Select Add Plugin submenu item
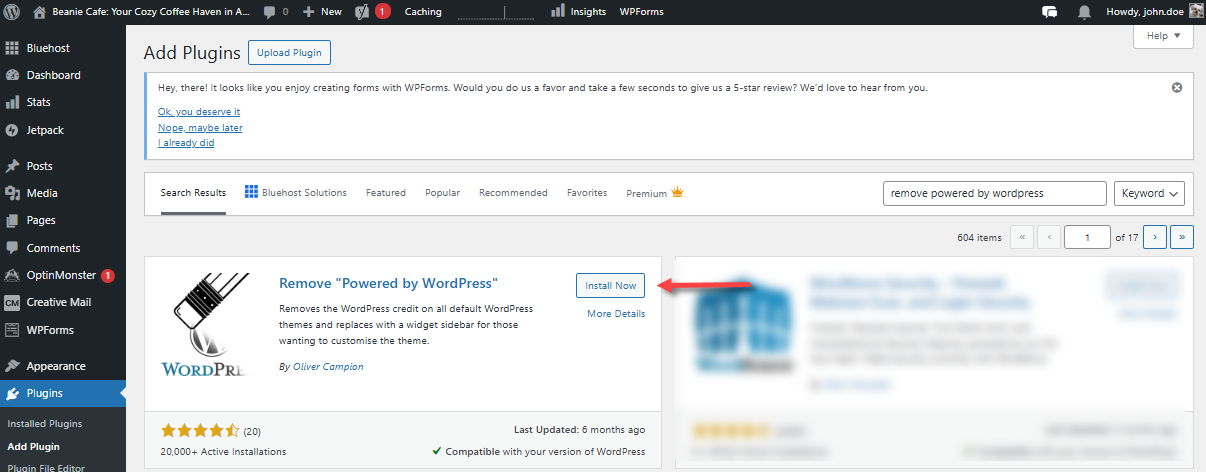This screenshot has height=472, width=1206. 34,447
